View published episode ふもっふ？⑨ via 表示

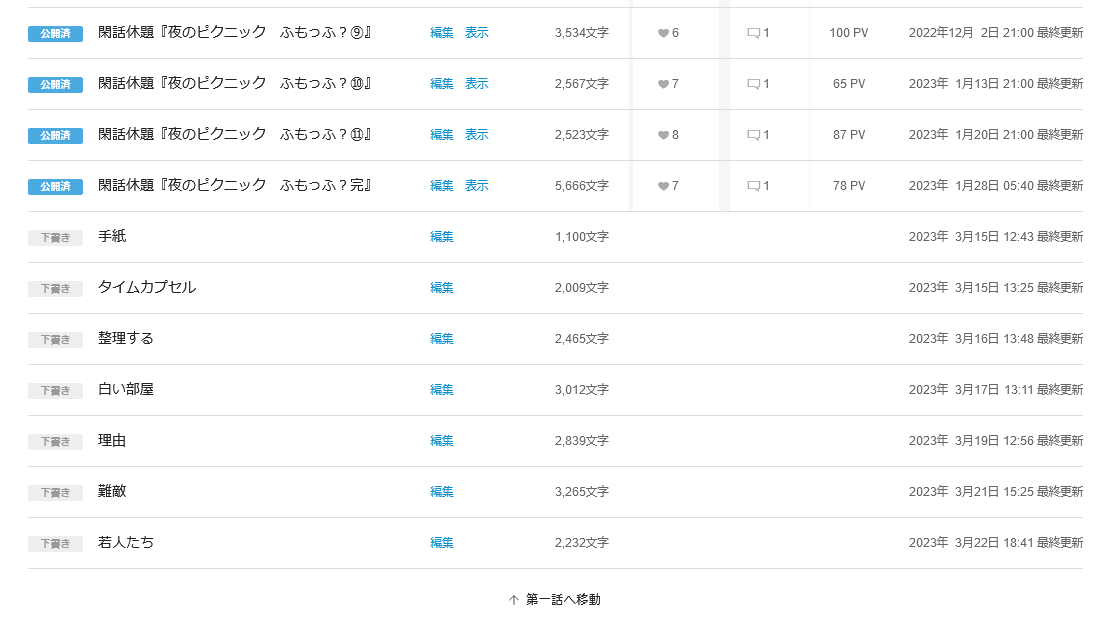(476, 33)
